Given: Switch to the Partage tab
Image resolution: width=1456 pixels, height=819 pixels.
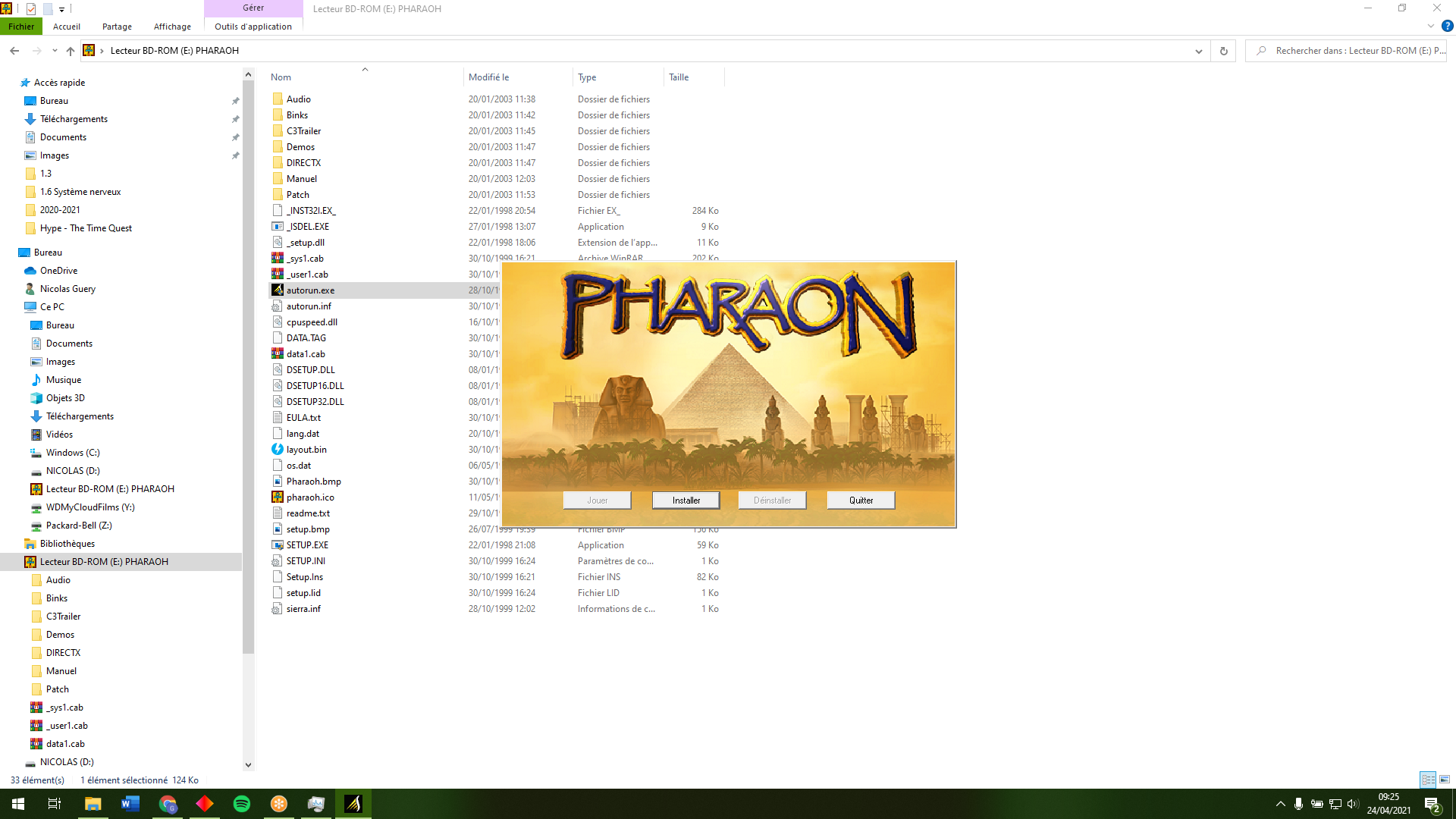Looking at the screenshot, I should point(117,27).
